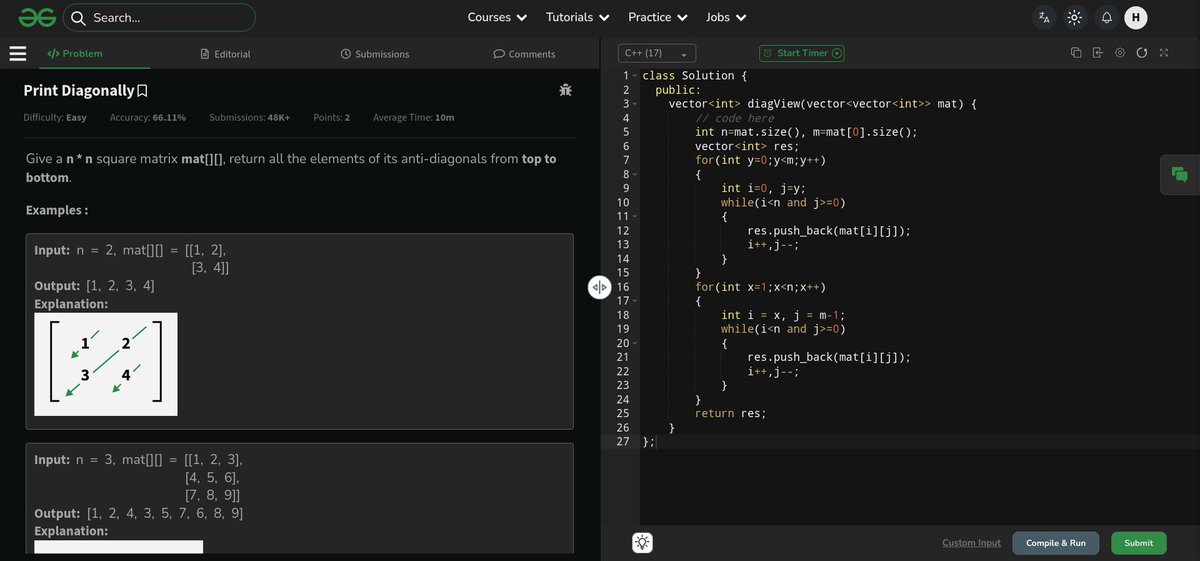Image resolution: width=1200 pixels, height=561 pixels.
Task: Click the n=2 explanation matrix image
Action: (x=106, y=364)
